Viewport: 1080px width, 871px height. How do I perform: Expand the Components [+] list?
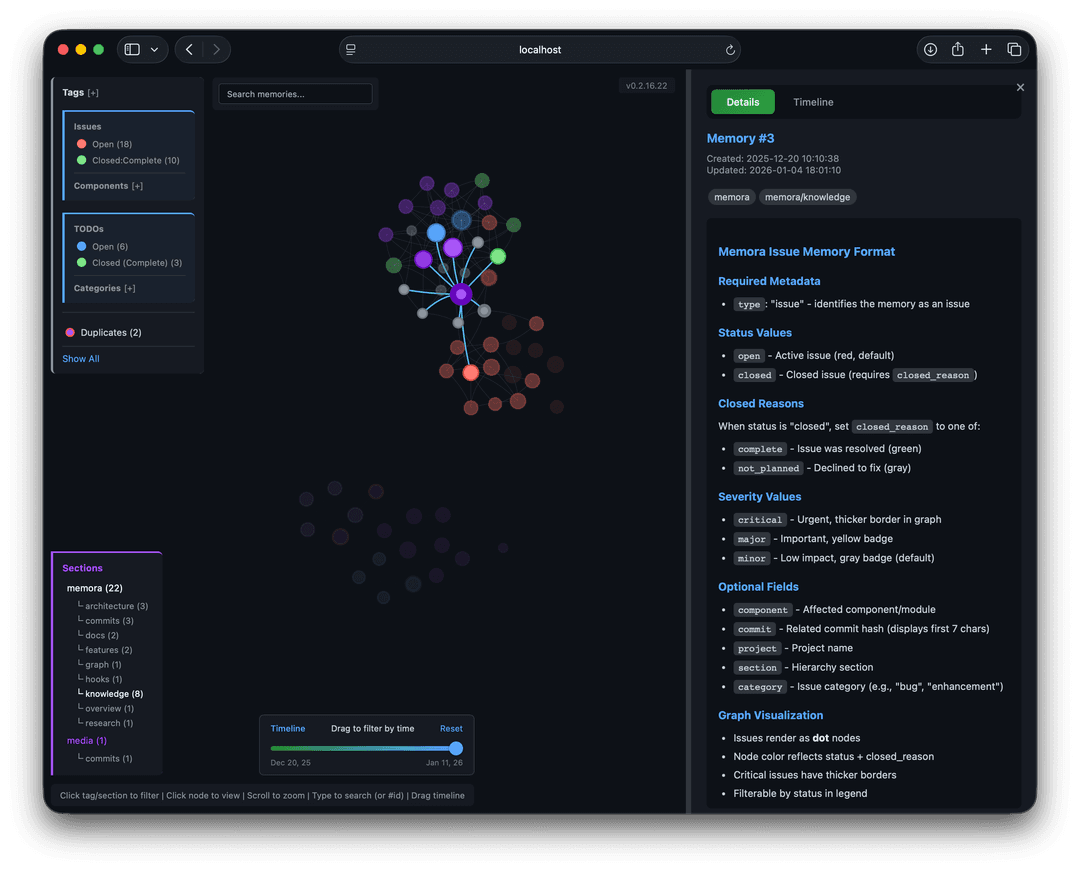108,186
